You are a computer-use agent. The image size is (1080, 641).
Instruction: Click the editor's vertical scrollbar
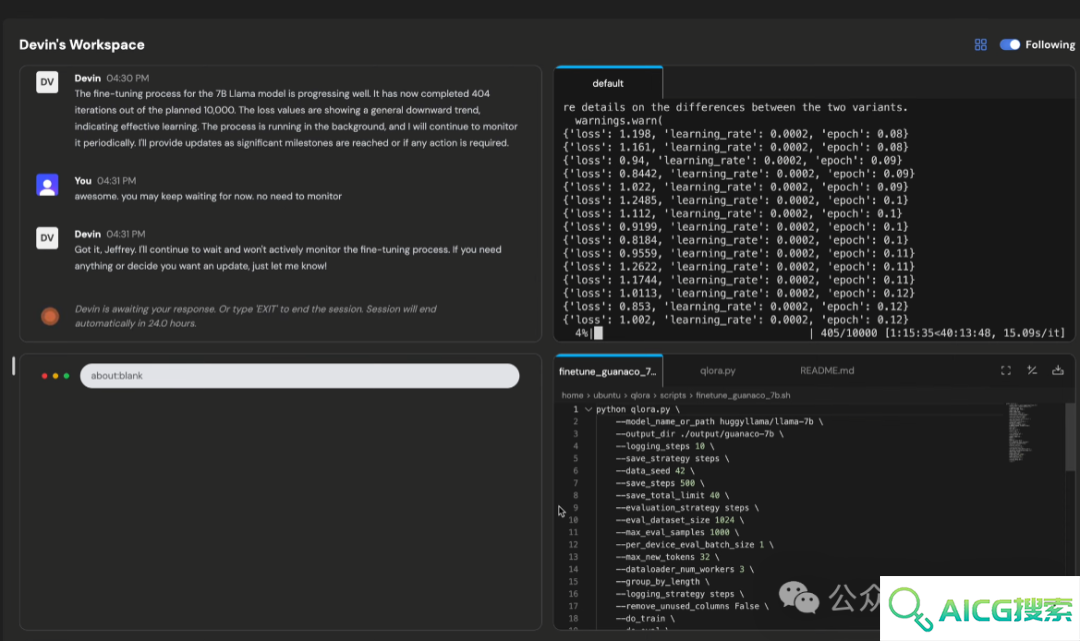click(1070, 437)
